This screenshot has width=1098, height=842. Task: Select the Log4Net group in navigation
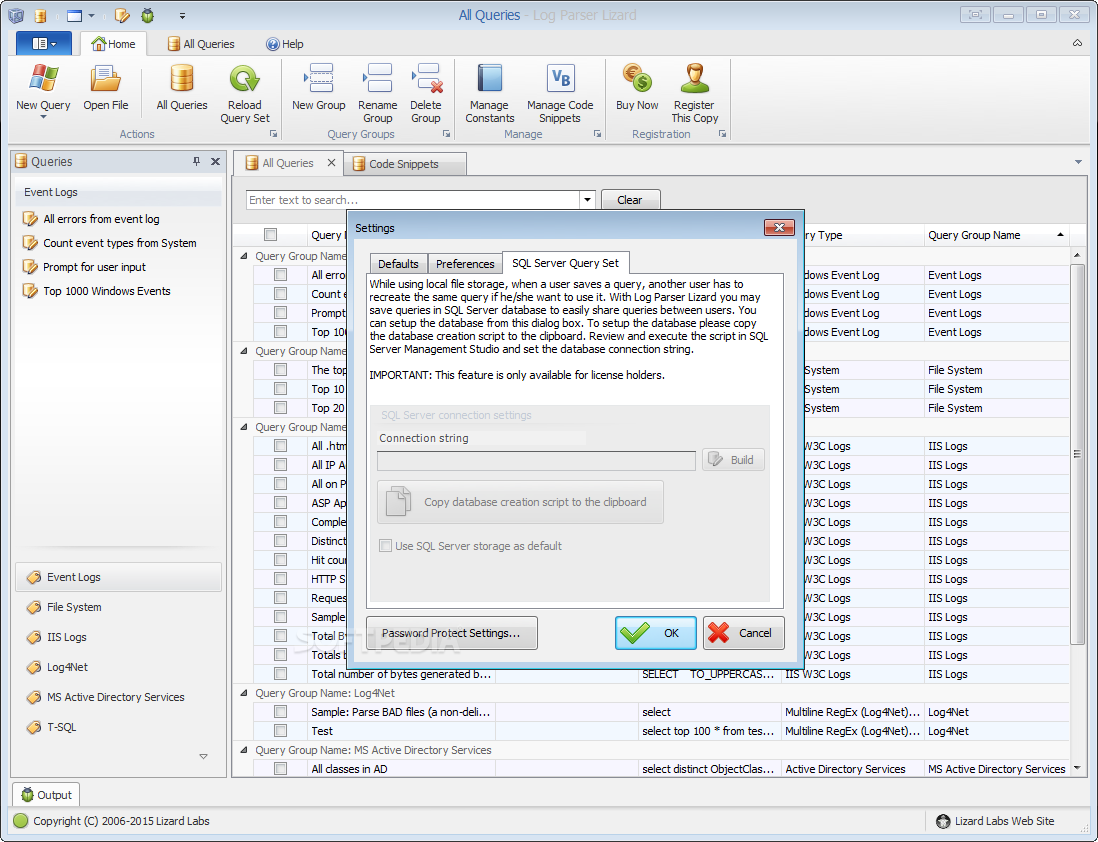tap(118, 668)
